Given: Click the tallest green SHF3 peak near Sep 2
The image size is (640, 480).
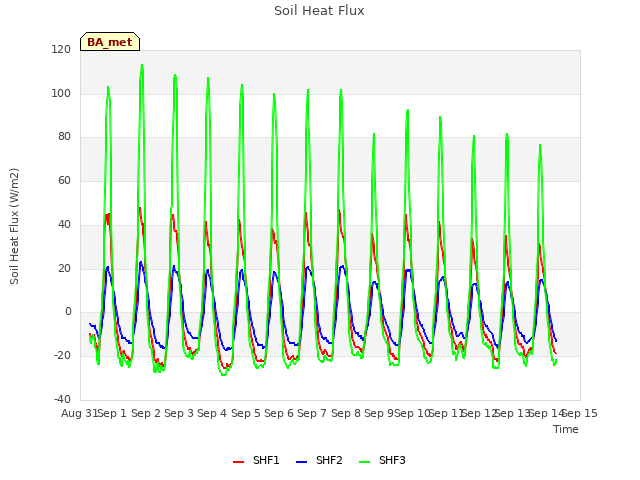Looking at the screenshot, I should click(x=142, y=65).
